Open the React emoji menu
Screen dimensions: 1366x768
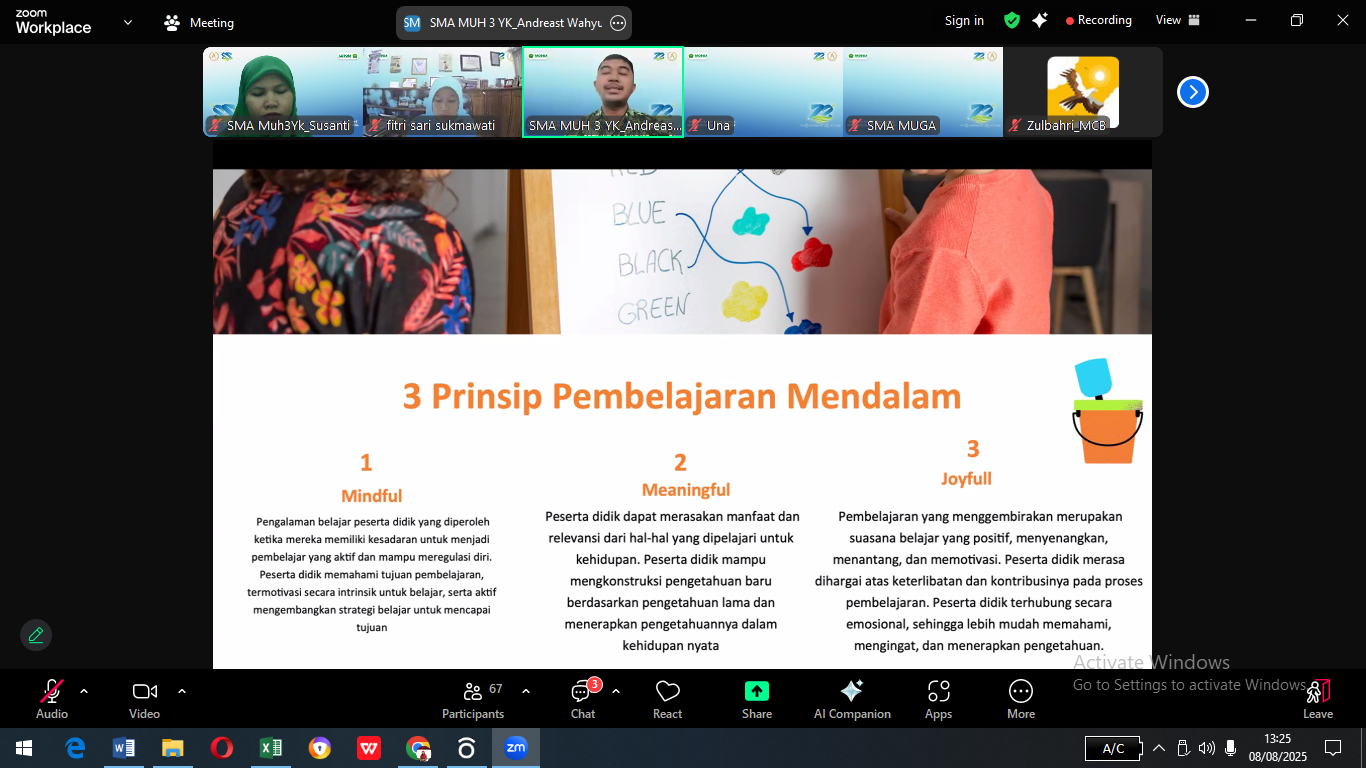pos(668,699)
